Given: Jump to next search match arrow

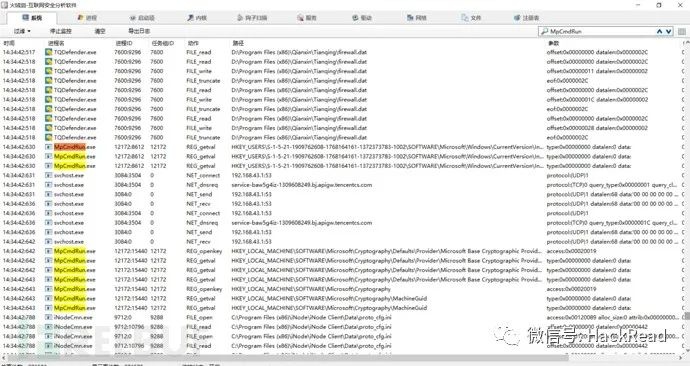Looking at the screenshot, I should pos(668,31).
